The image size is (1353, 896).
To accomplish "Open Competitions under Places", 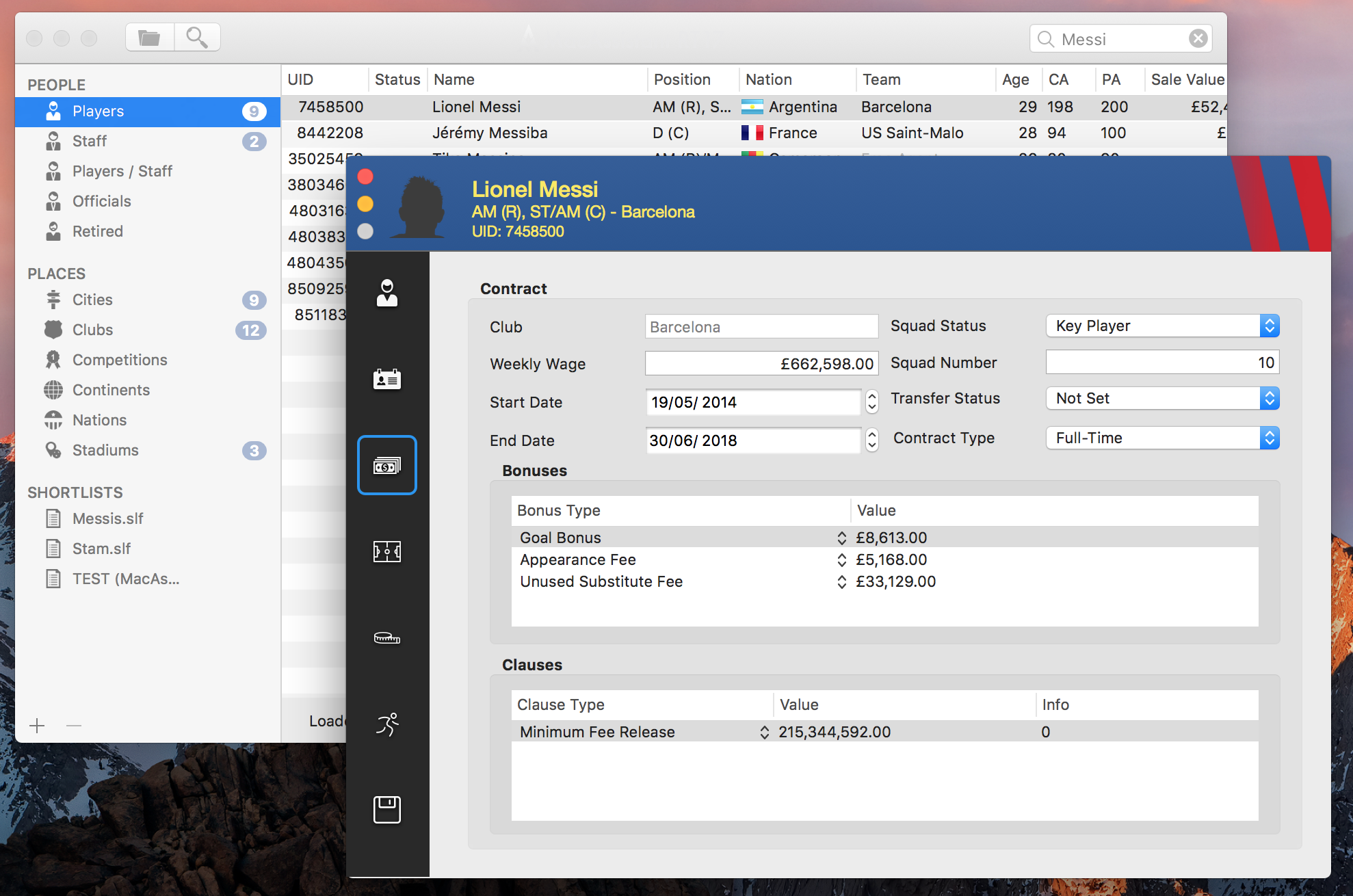I will (x=148, y=360).
